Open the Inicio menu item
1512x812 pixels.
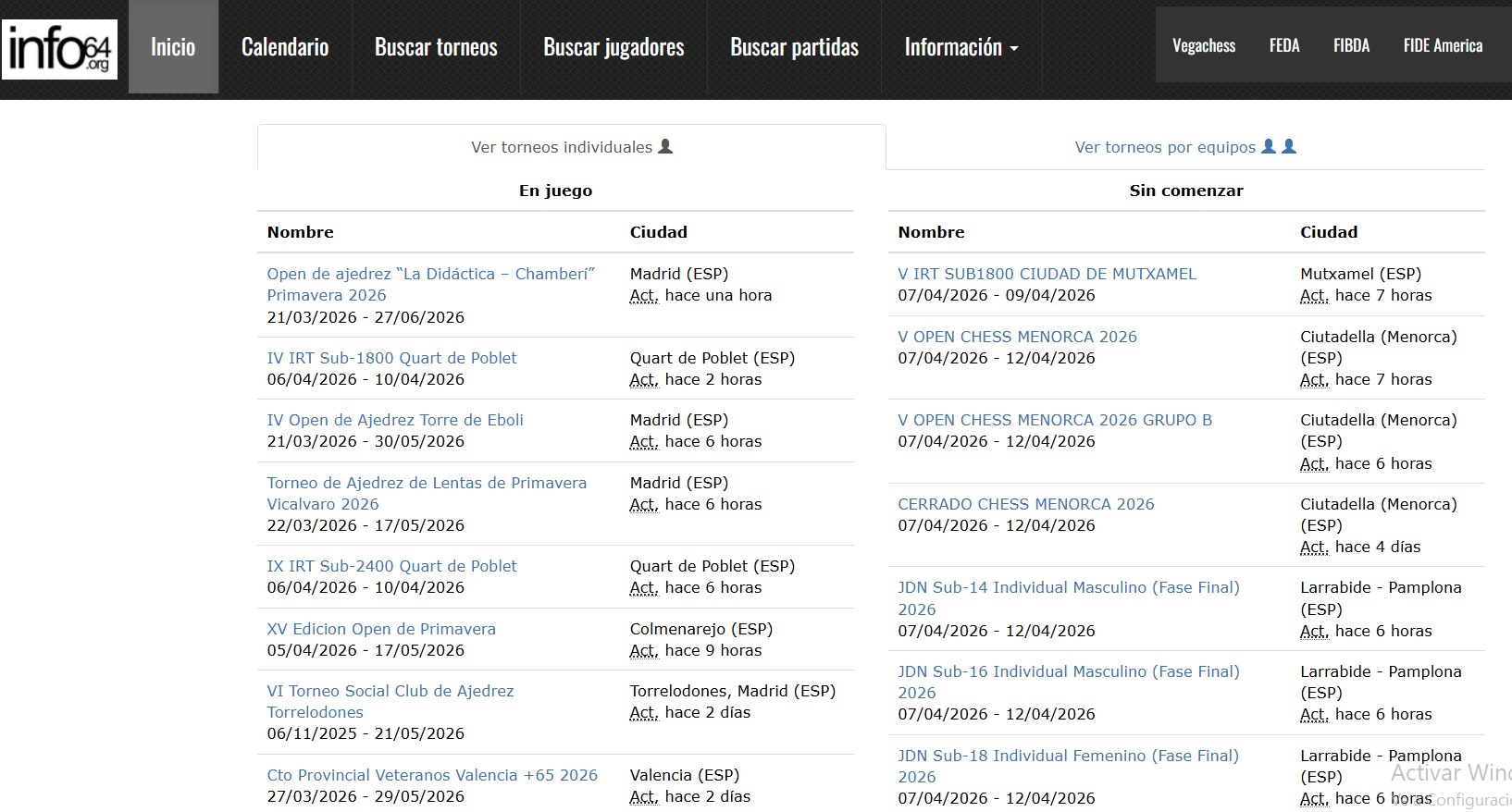point(173,47)
